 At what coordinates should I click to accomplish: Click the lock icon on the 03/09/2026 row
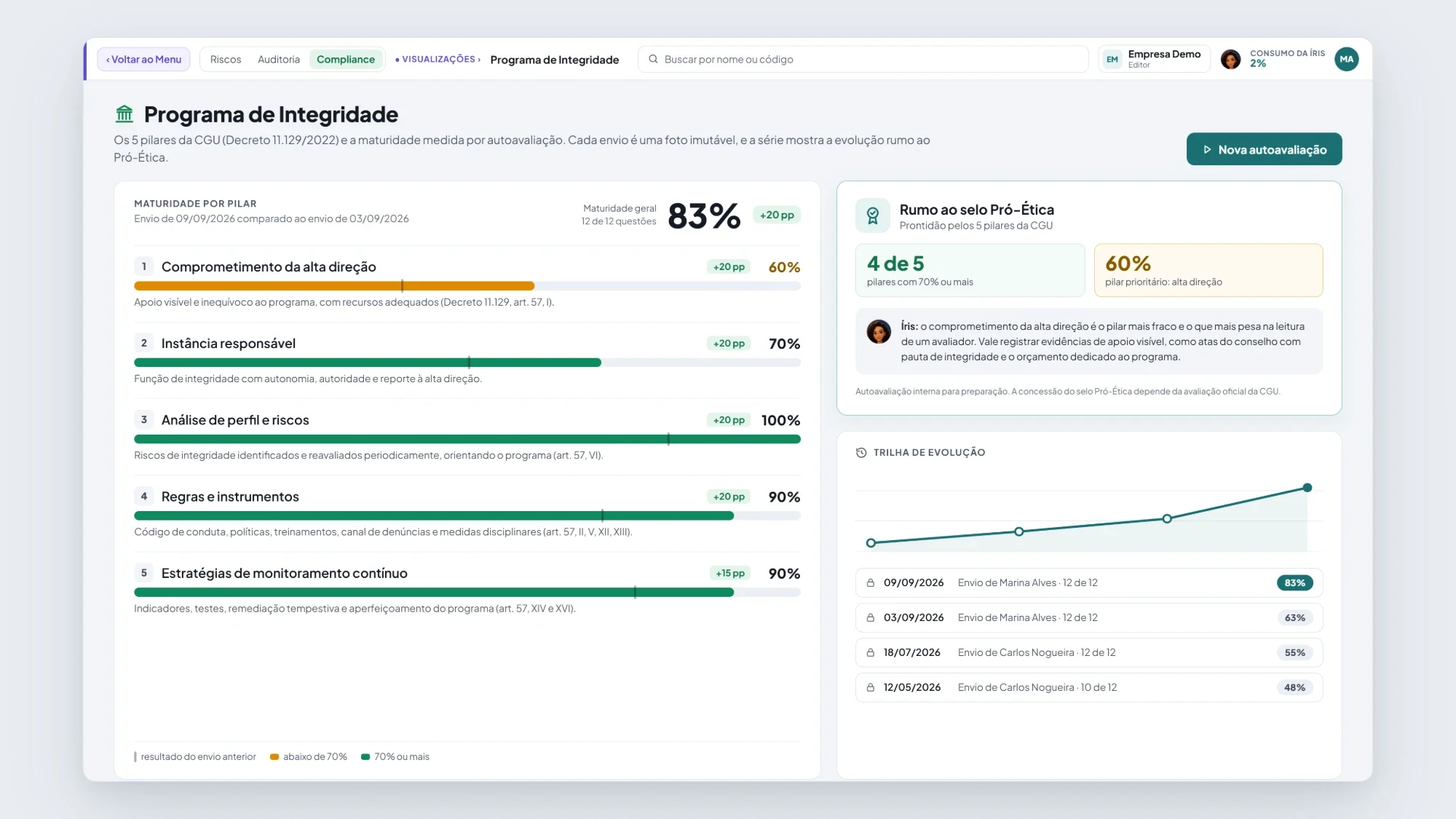click(870, 617)
